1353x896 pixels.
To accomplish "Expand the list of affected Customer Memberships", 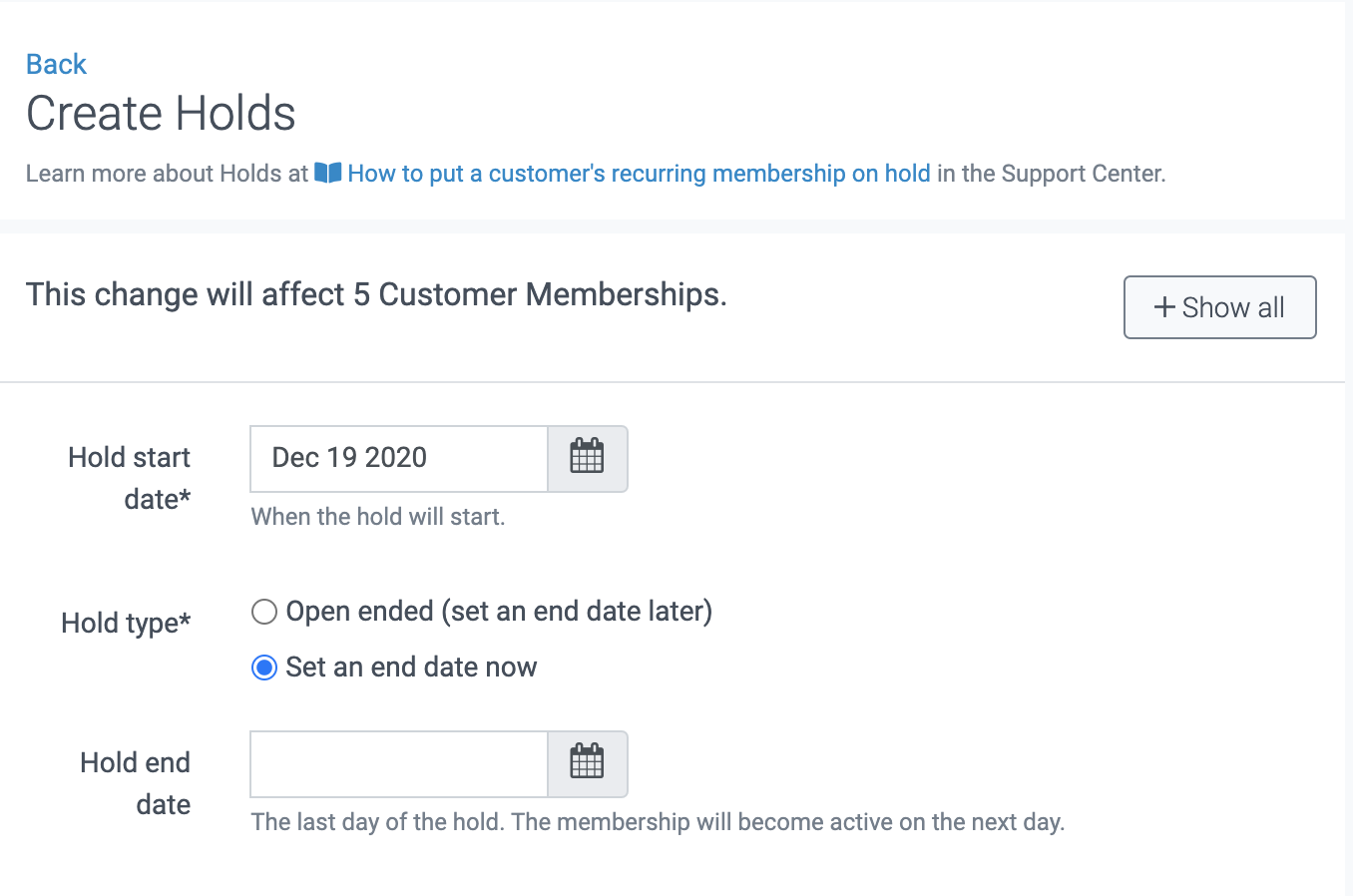I will (x=1219, y=307).
